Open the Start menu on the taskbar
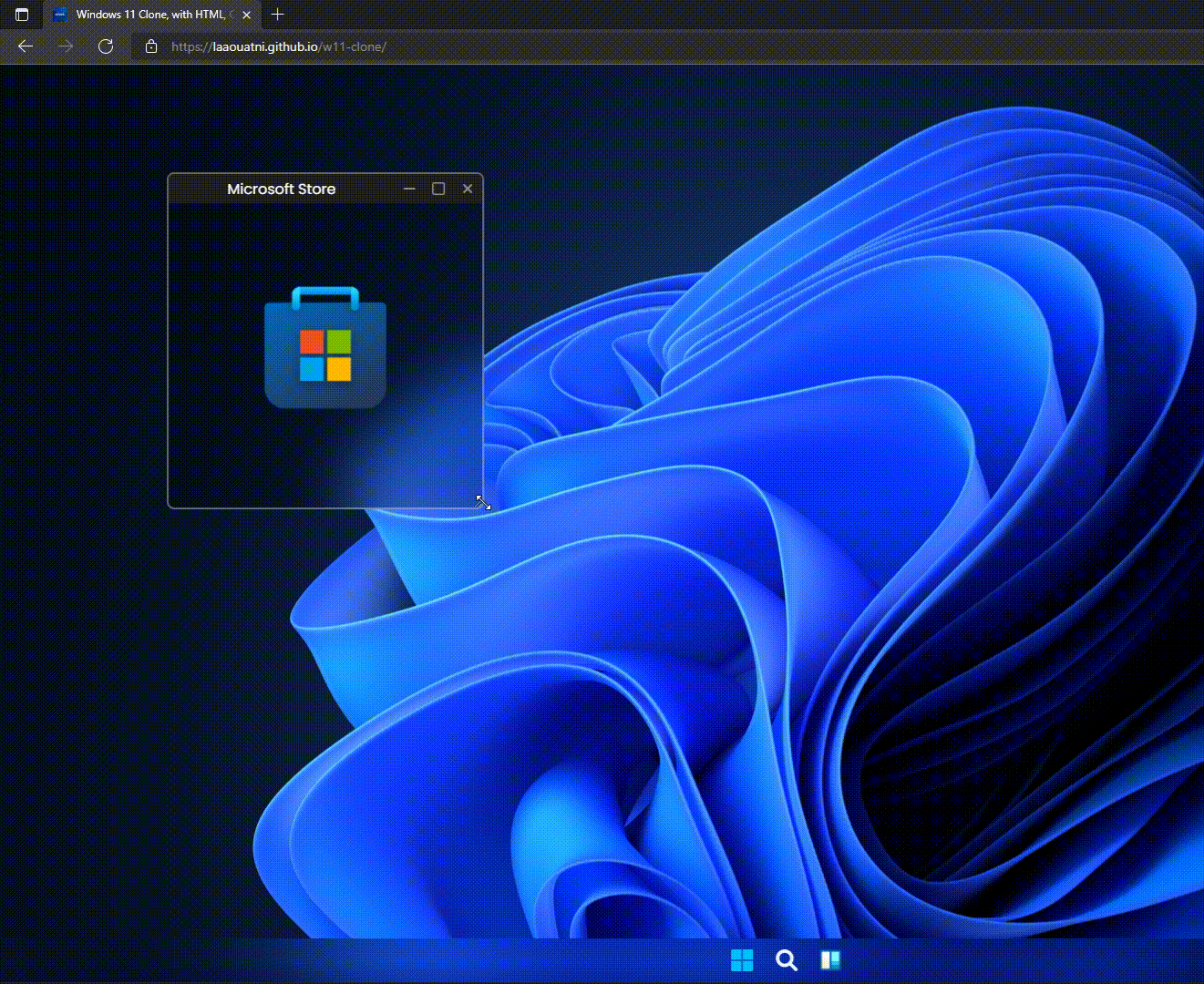The image size is (1204, 984). (x=742, y=959)
